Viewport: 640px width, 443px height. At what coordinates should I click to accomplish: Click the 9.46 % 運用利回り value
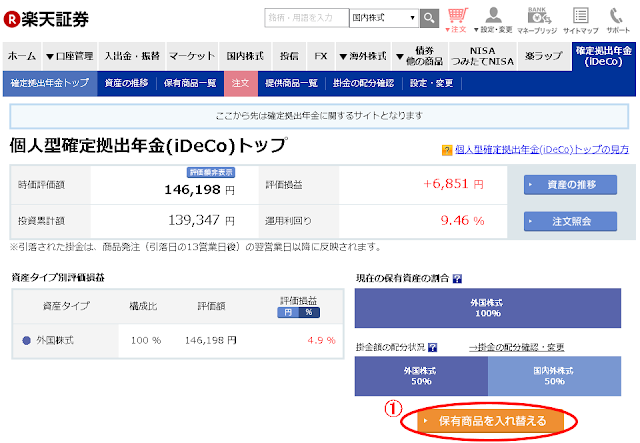coord(462,221)
